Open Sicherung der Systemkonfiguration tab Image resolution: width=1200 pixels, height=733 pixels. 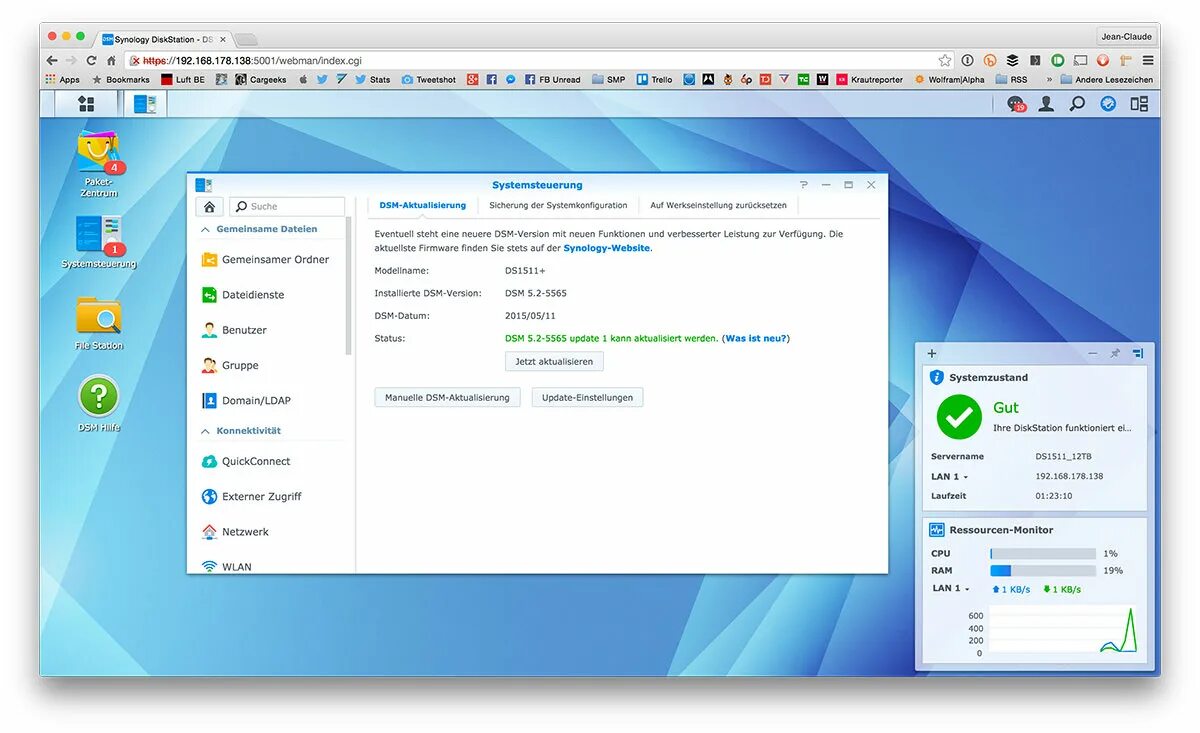pyautogui.click(x=558, y=205)
